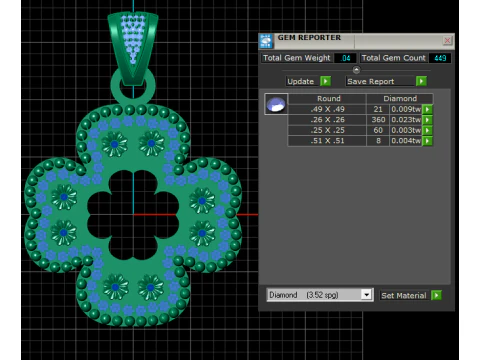Select the '.49 X .49' size cell
This screenshot has height=360, width=480.
[327, 109]
